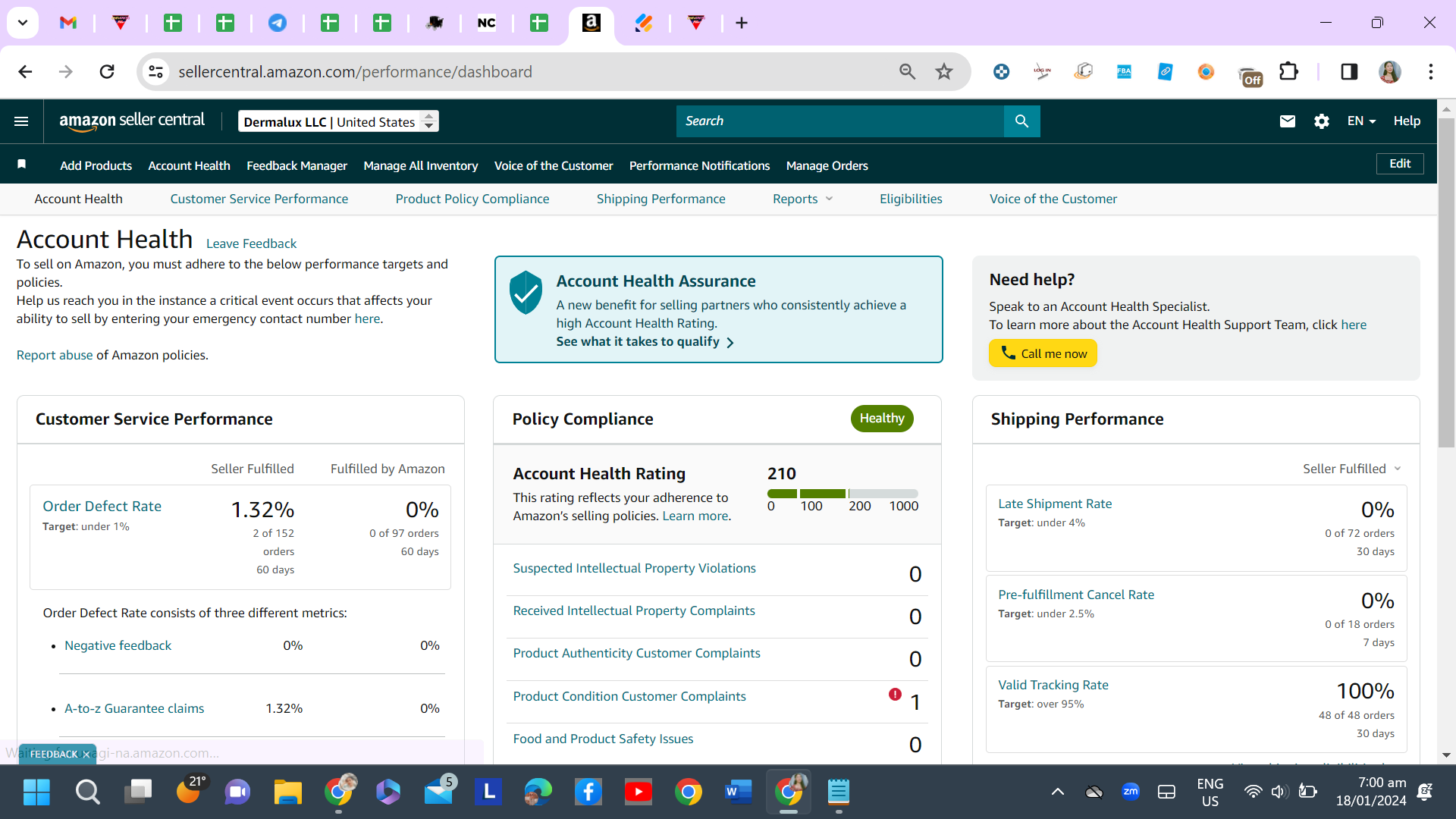The width and height of the screenshot is (1456, 819).
Task: Click the red alert icon beside Product Condition complaints
Action: point(895,695)
